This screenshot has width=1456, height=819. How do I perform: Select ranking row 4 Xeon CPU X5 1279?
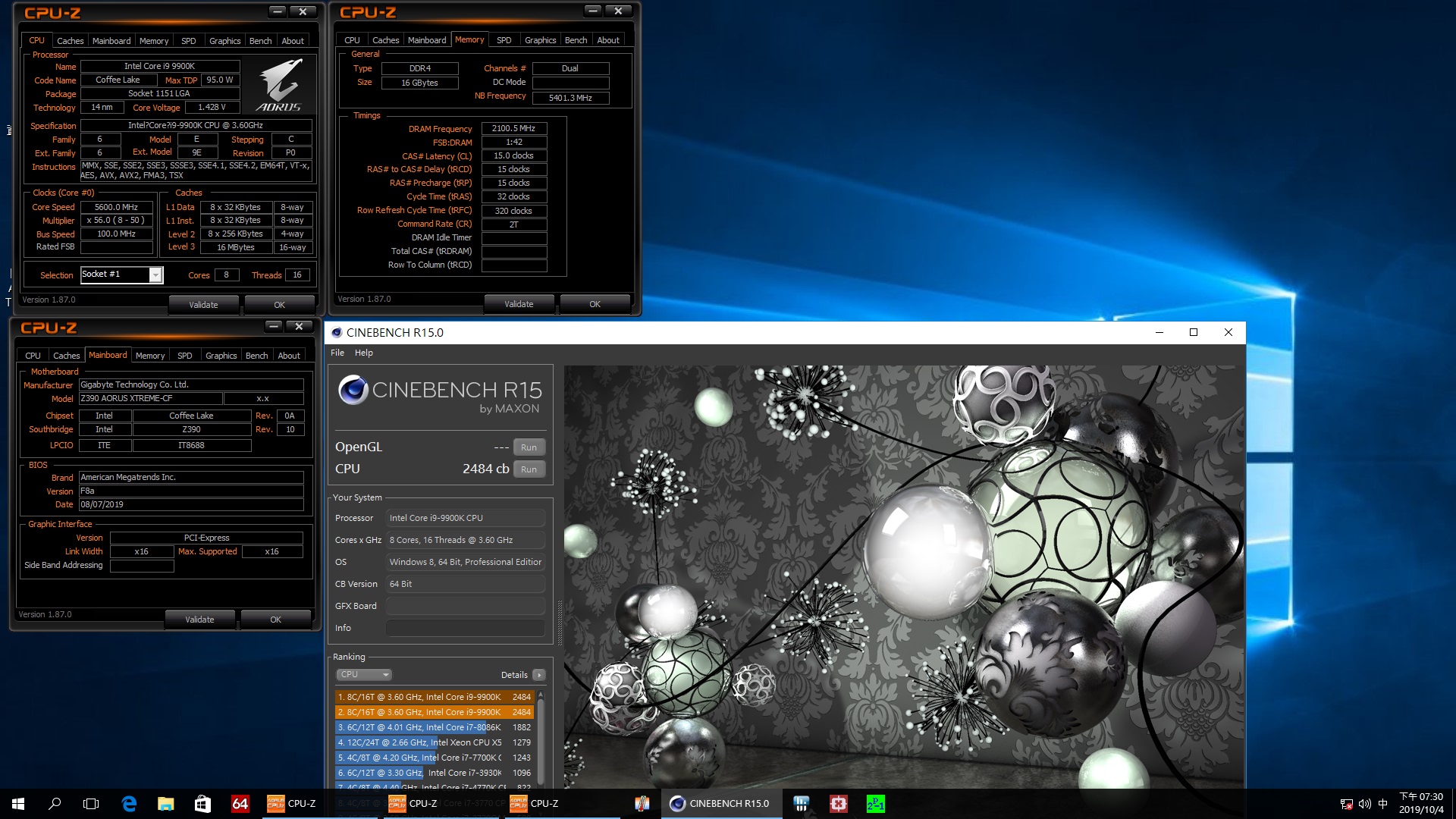click(435, 742)
